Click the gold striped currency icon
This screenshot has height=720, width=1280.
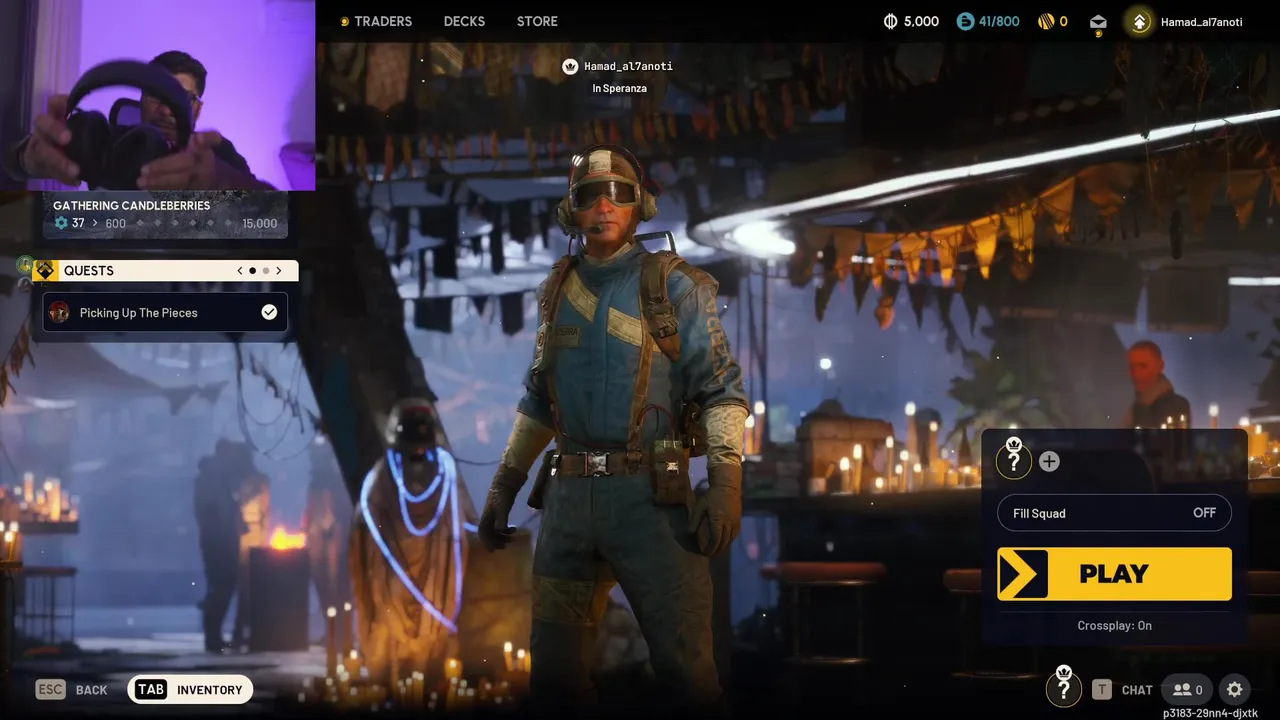point(1046,21)
